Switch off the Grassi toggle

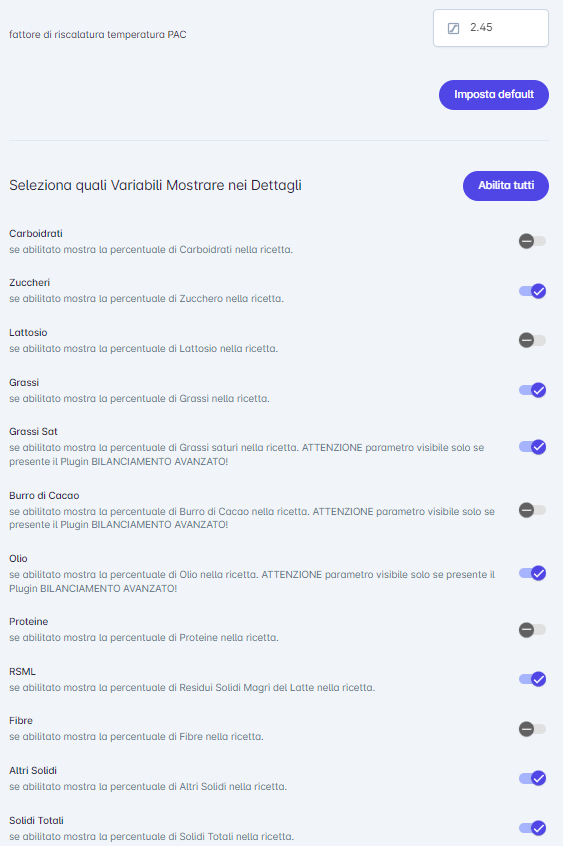[532, 390]
